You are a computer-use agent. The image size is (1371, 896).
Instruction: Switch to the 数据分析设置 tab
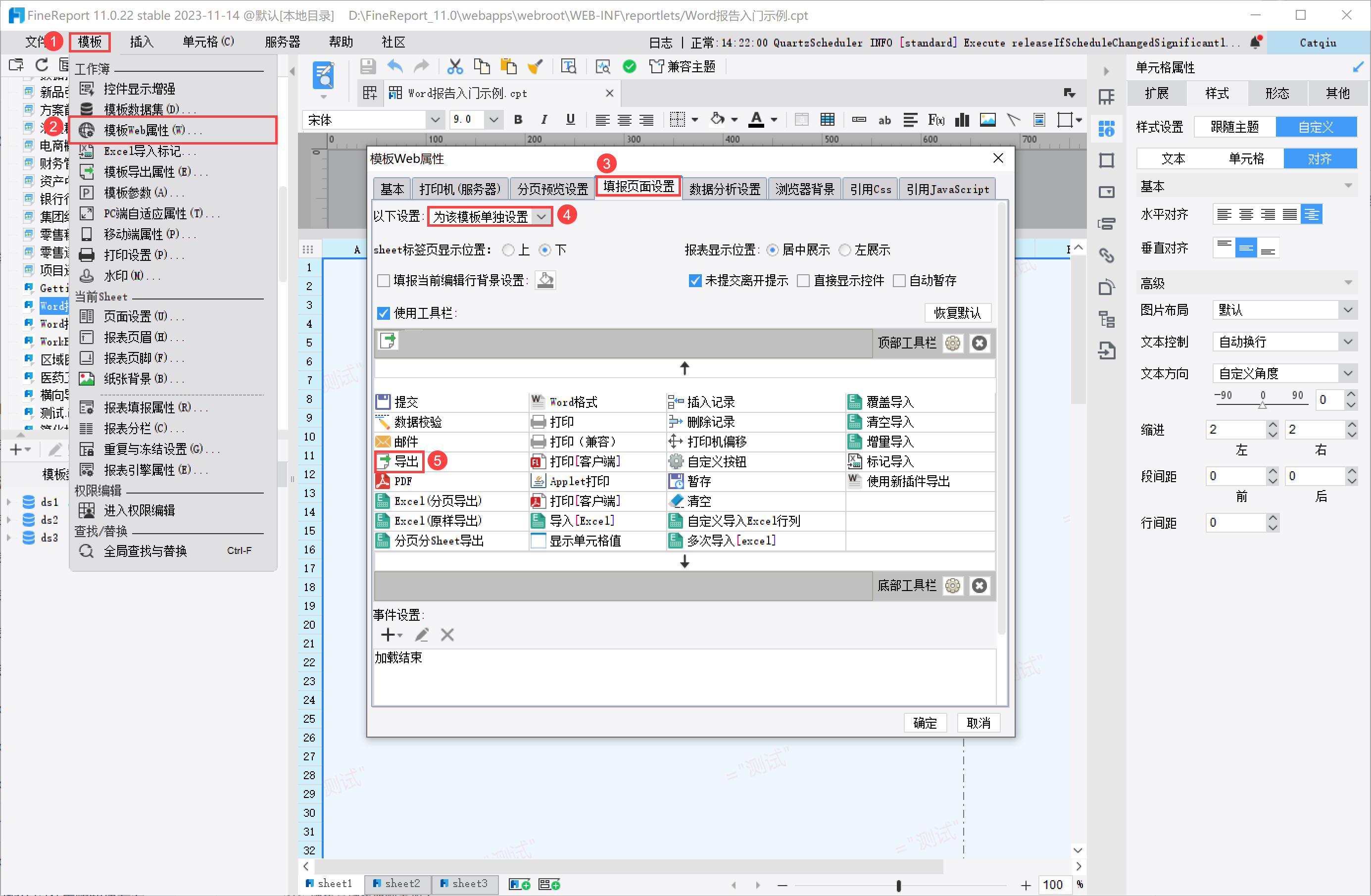724,190
